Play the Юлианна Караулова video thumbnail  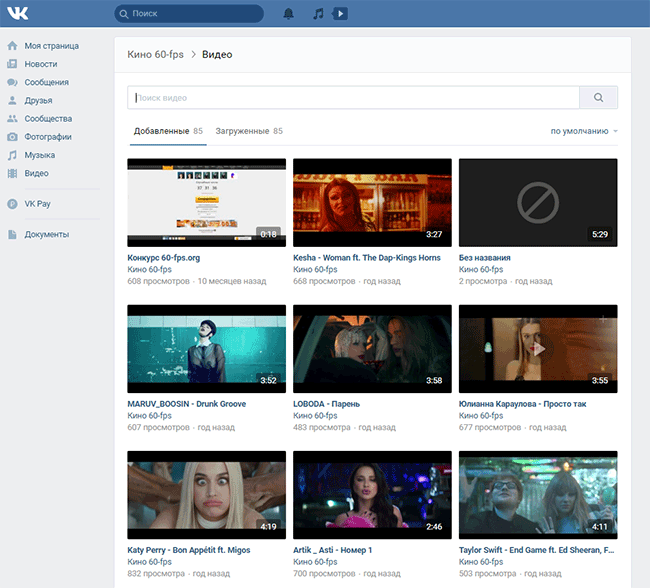[538, 349]
